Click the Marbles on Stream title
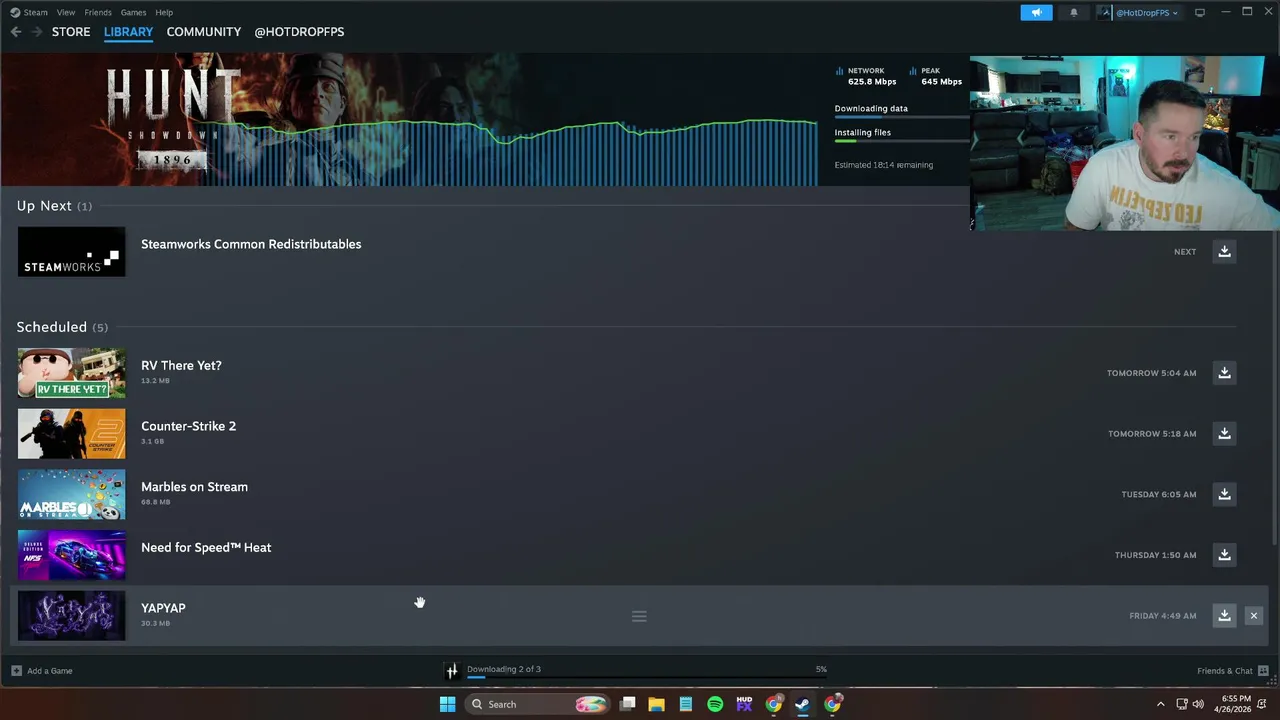The image size is (1280, 720). coord(194,487)
